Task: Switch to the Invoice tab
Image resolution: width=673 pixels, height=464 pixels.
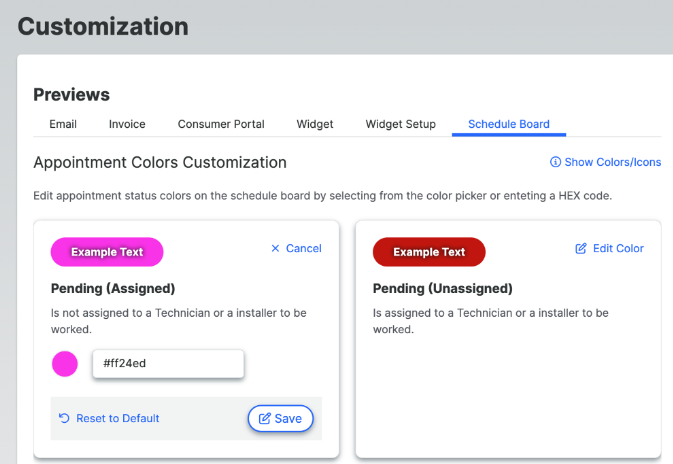Action: pos(127,124)
